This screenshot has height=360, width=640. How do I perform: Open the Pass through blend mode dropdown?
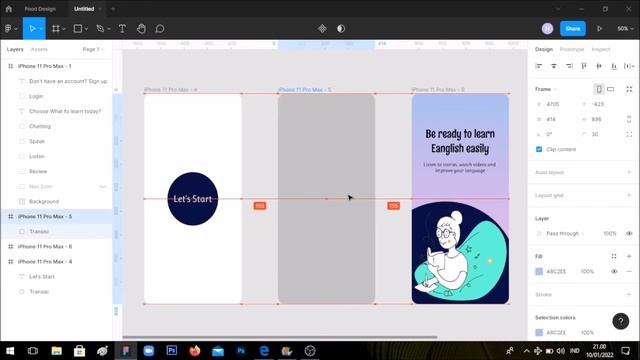click(565, 233)
